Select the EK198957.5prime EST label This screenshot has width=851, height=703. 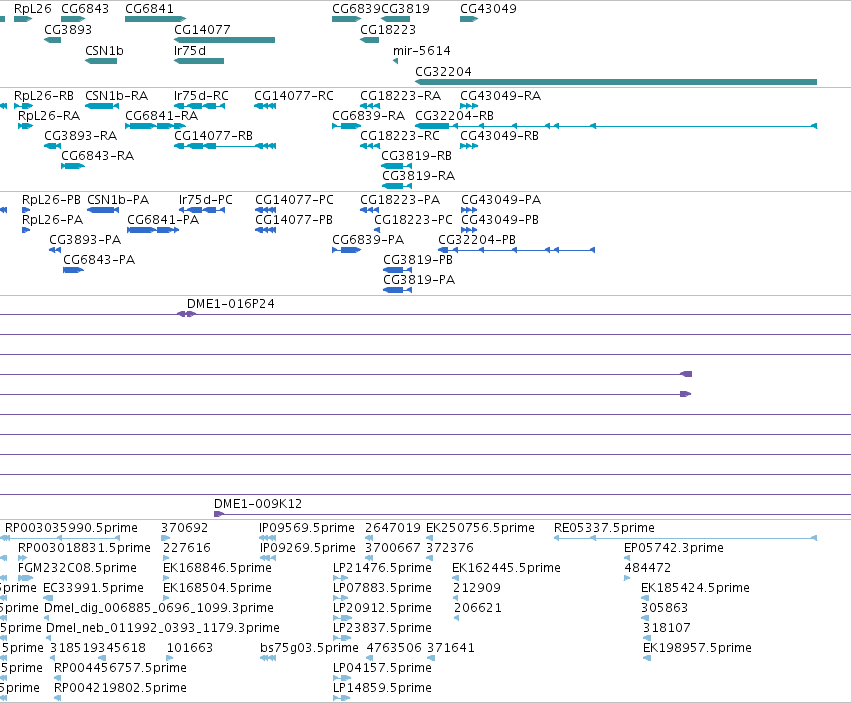(x=697, y=648)
